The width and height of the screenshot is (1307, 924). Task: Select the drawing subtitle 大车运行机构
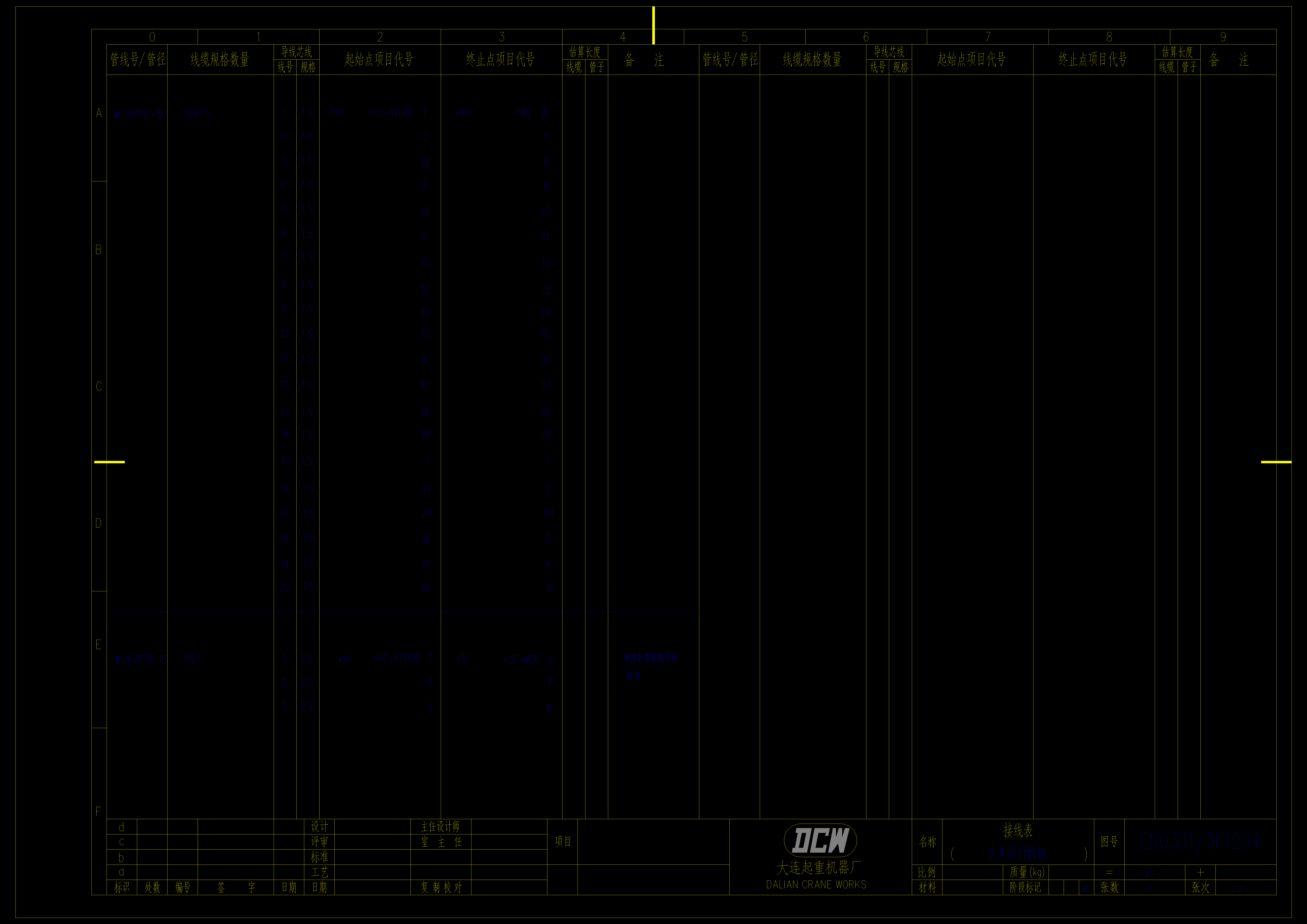(1017, 853)
